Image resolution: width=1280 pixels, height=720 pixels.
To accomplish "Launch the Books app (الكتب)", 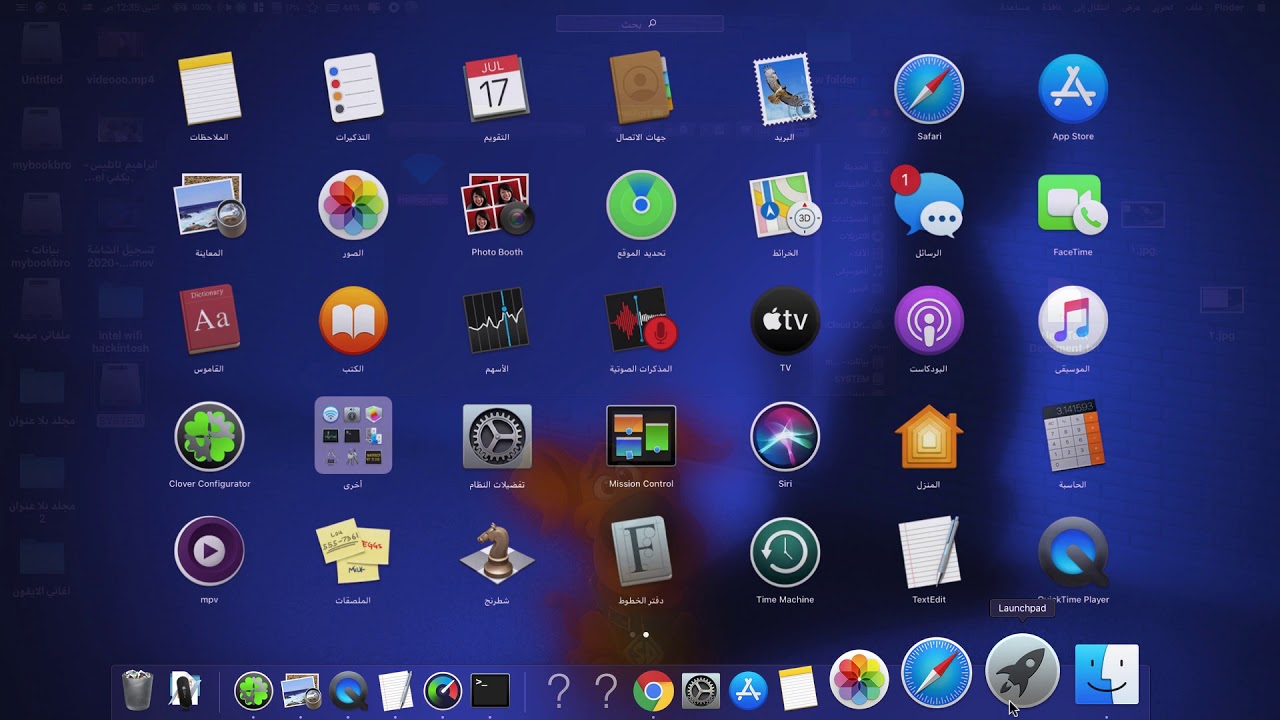I will coord(353,321).
